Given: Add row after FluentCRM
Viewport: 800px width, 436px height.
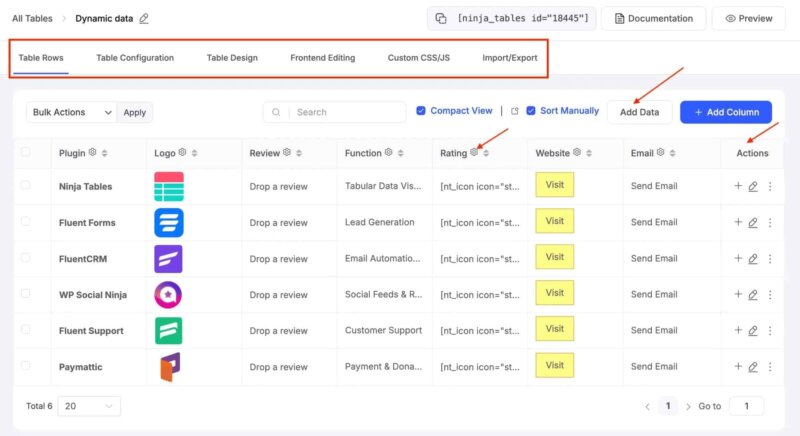Looking at the screenshot, I should click(x=738, y=258).
